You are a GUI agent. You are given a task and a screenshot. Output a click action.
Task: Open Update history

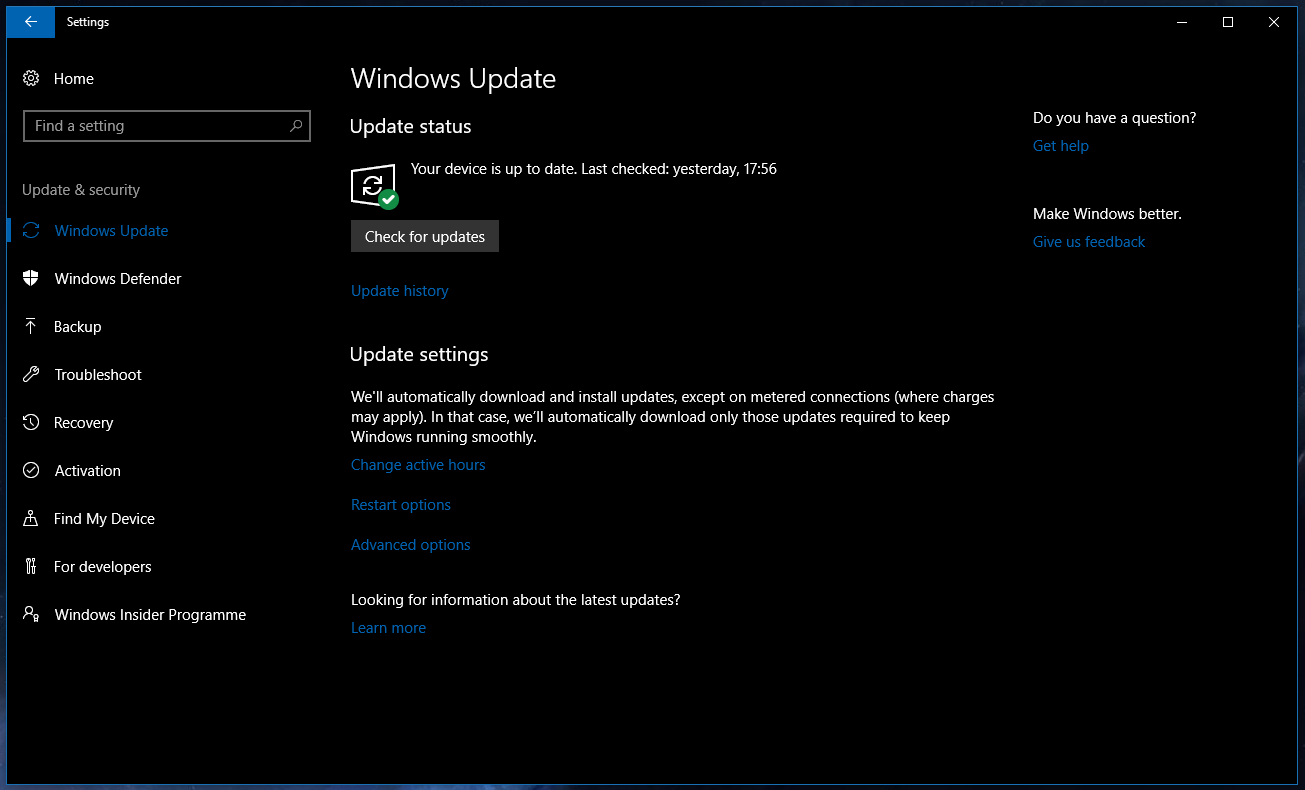click(x=399, y=290)
